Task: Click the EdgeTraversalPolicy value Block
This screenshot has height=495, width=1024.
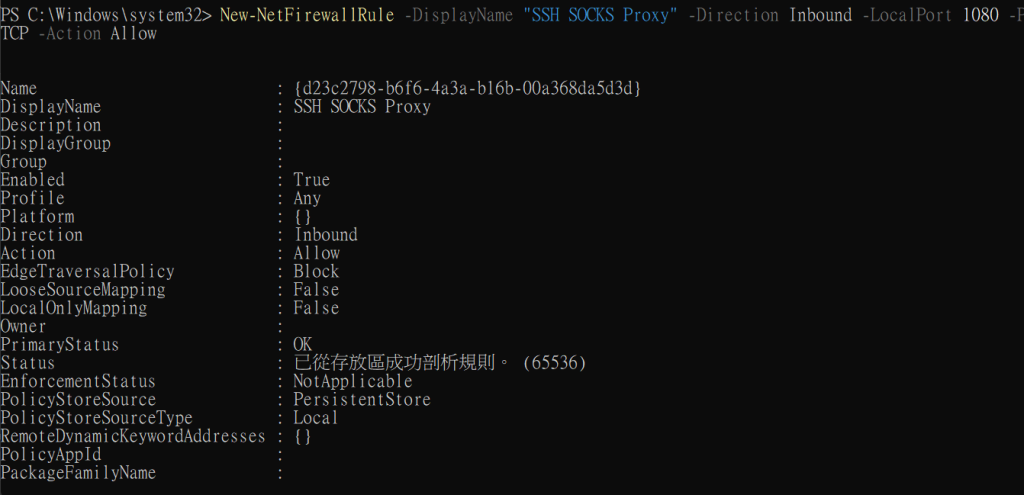Action: click(316, 271)
